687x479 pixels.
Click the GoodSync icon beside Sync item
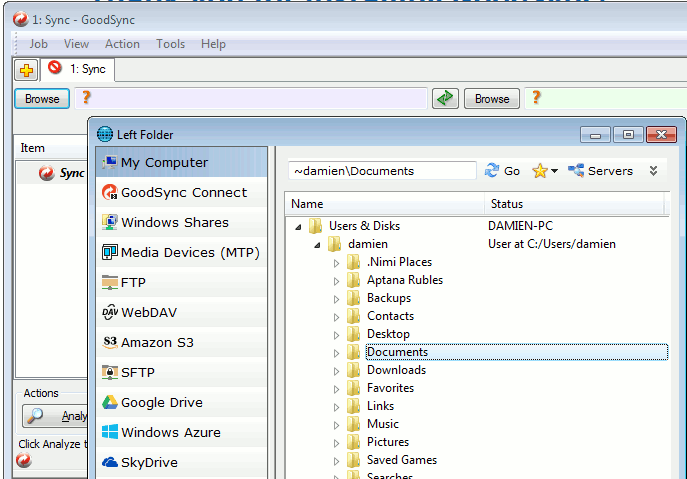click(46, 173)
